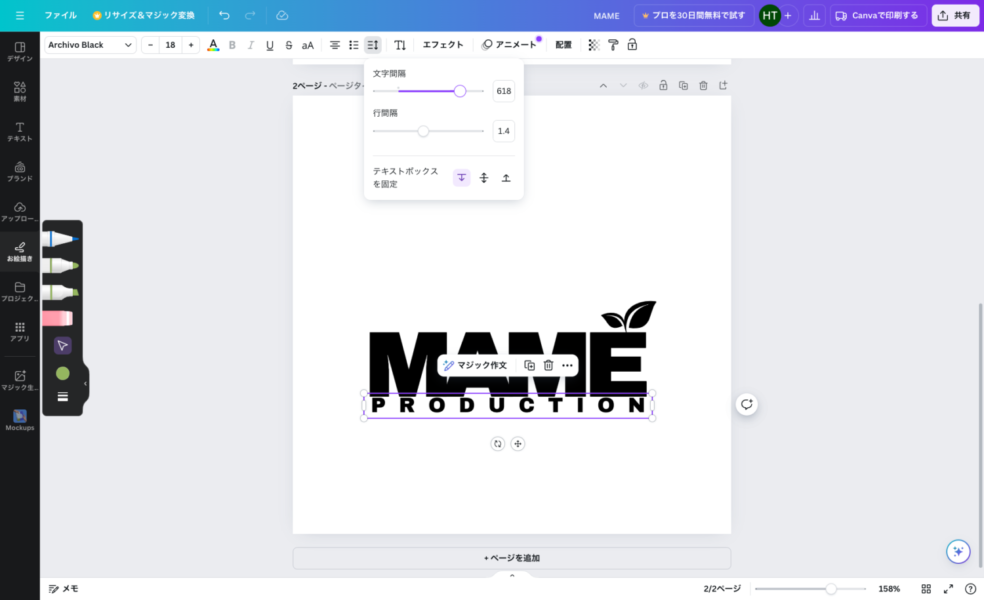
Task: Open the aA letter case option
Action: point(308,45)
